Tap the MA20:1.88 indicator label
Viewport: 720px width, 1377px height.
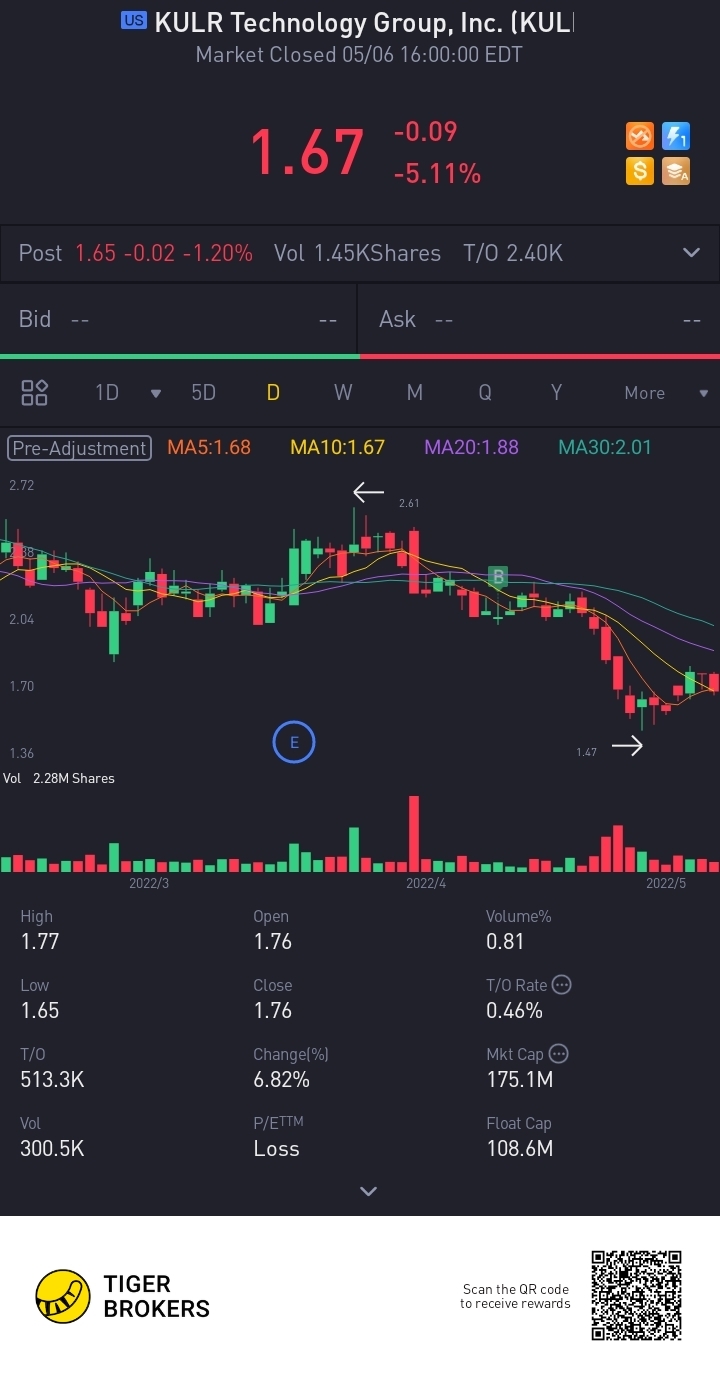471,448
